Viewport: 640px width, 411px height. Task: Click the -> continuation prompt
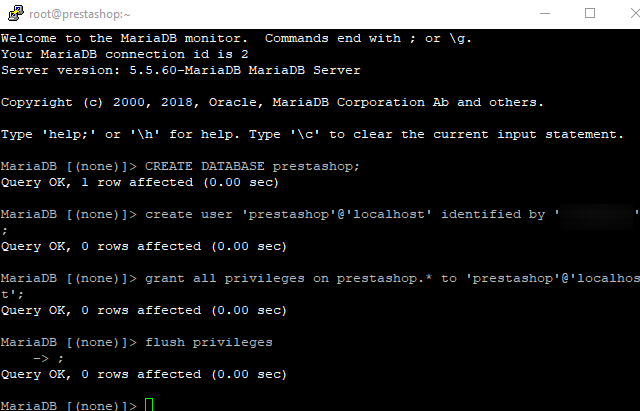pyautogui.click(x=41, y=358)
